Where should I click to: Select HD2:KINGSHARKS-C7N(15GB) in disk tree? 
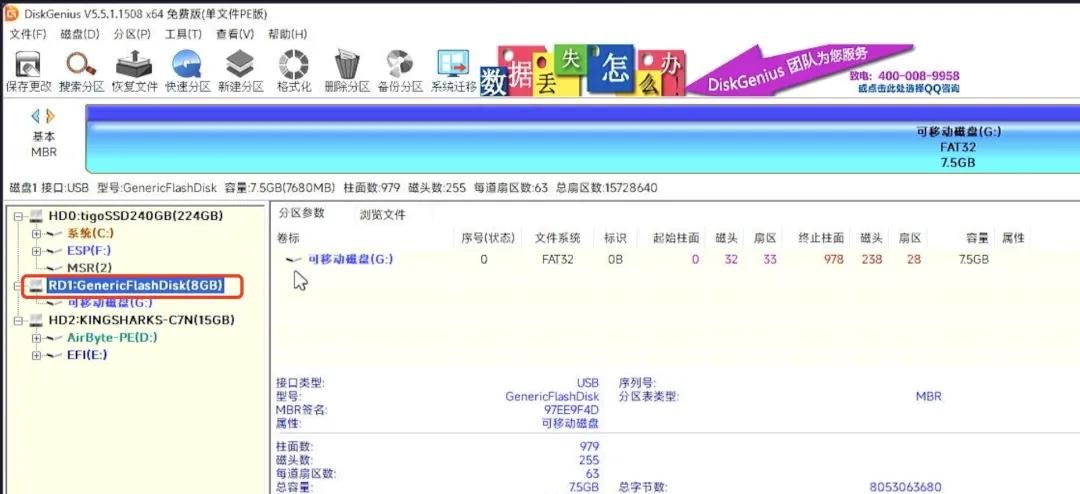[141, 320]
